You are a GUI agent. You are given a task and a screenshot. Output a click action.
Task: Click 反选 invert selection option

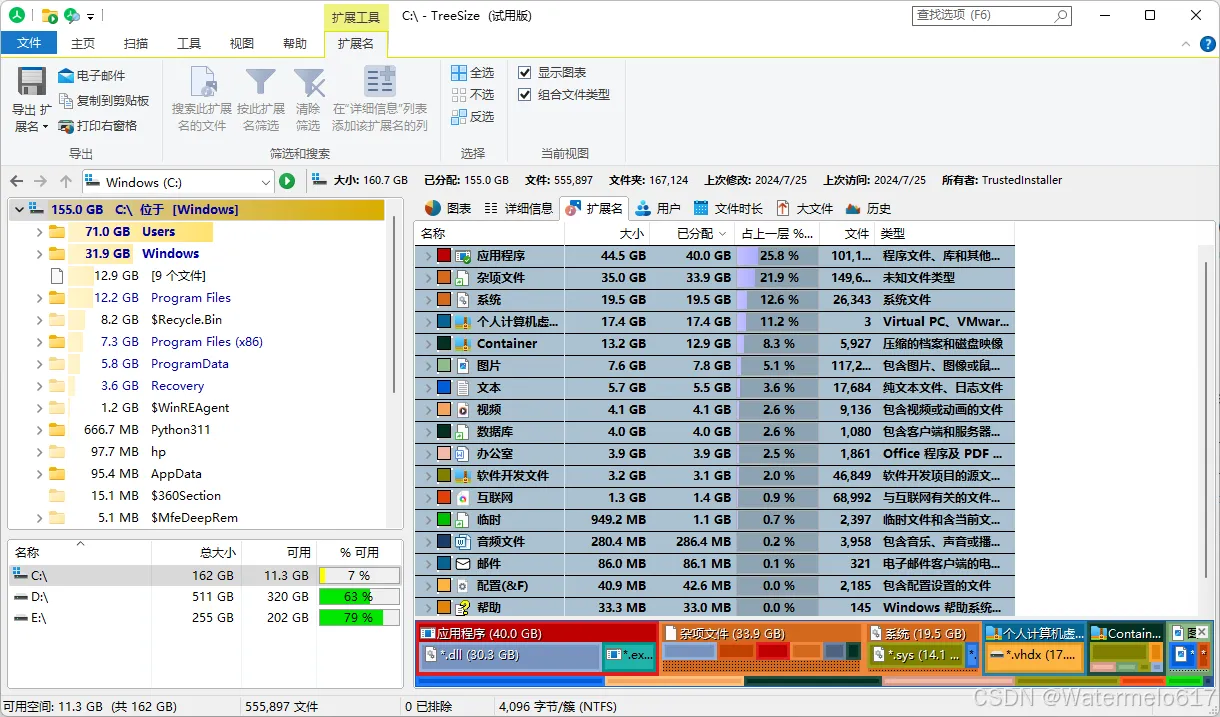pyautogui.click(x=472, y=117)
